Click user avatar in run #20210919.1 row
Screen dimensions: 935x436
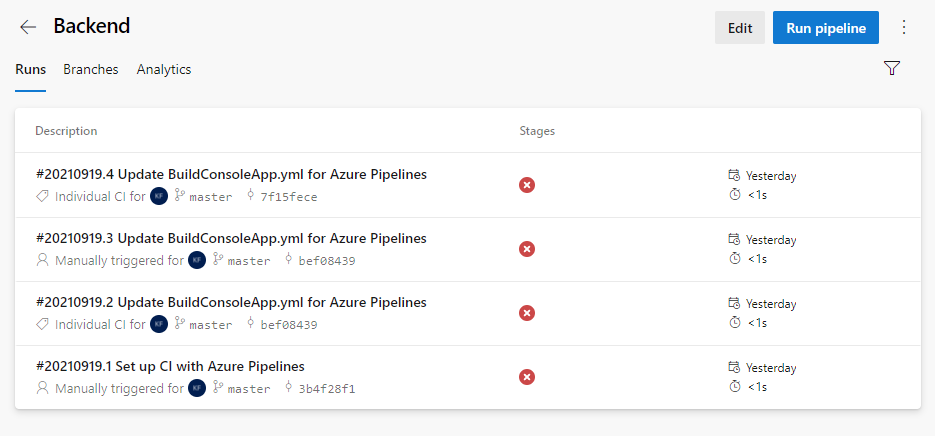pos(197,388)
